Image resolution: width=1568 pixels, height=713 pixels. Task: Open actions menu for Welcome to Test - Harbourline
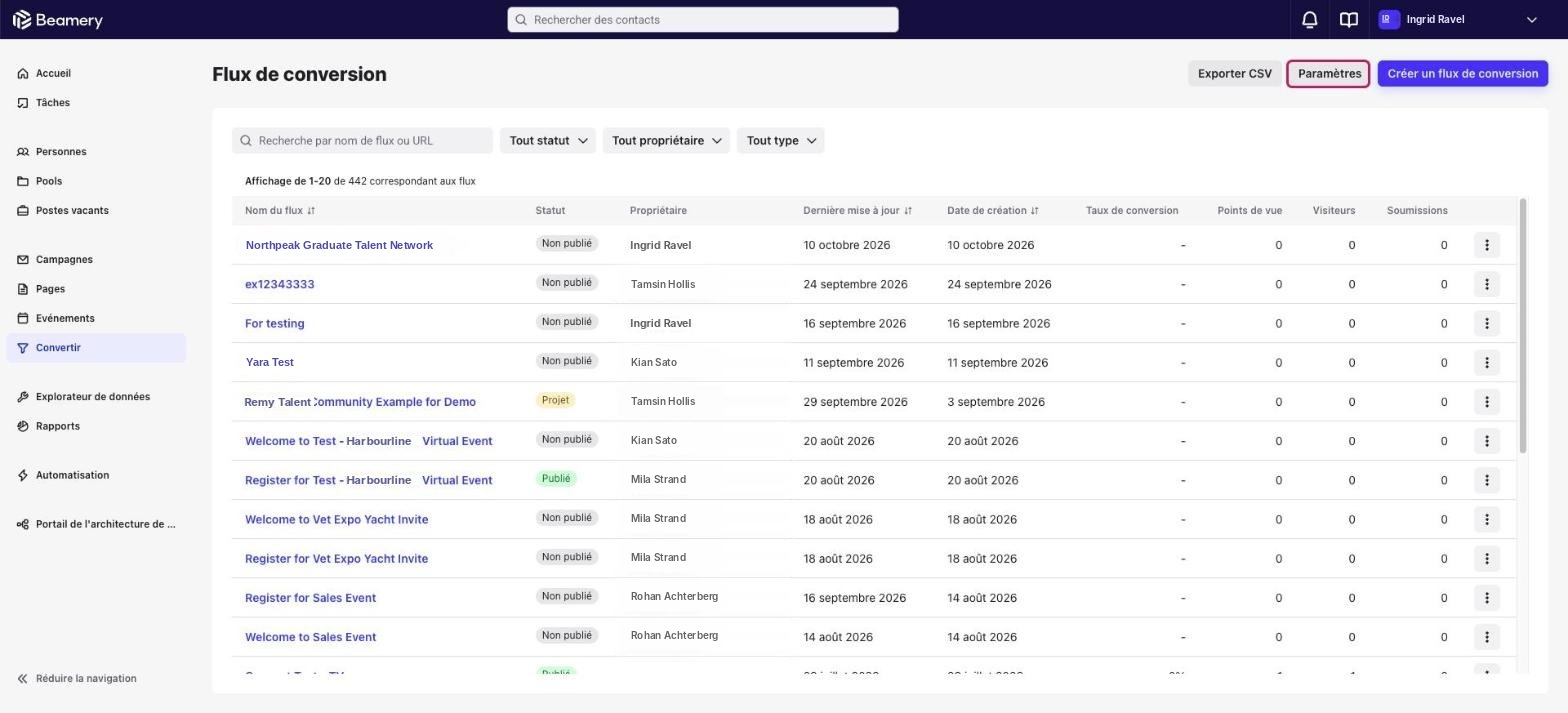tap(1487, 441)
